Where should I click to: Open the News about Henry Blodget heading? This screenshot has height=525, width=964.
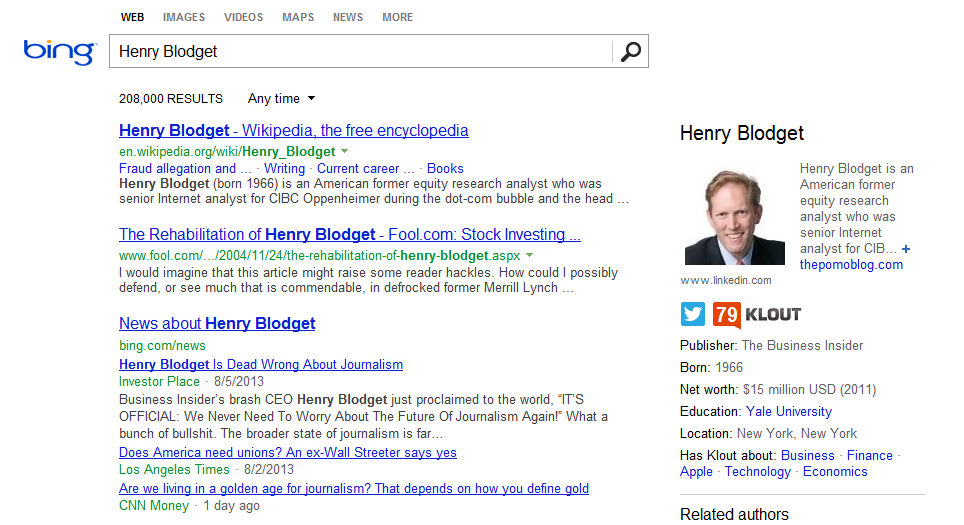pos(217,323)
